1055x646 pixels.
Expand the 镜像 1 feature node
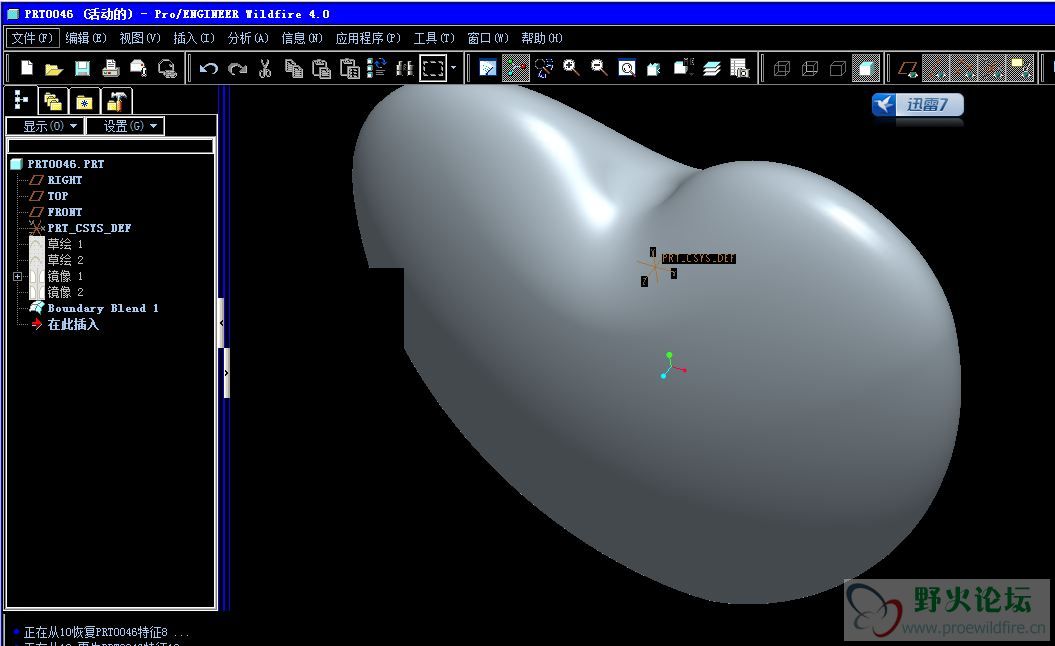[x=17, y=277]
